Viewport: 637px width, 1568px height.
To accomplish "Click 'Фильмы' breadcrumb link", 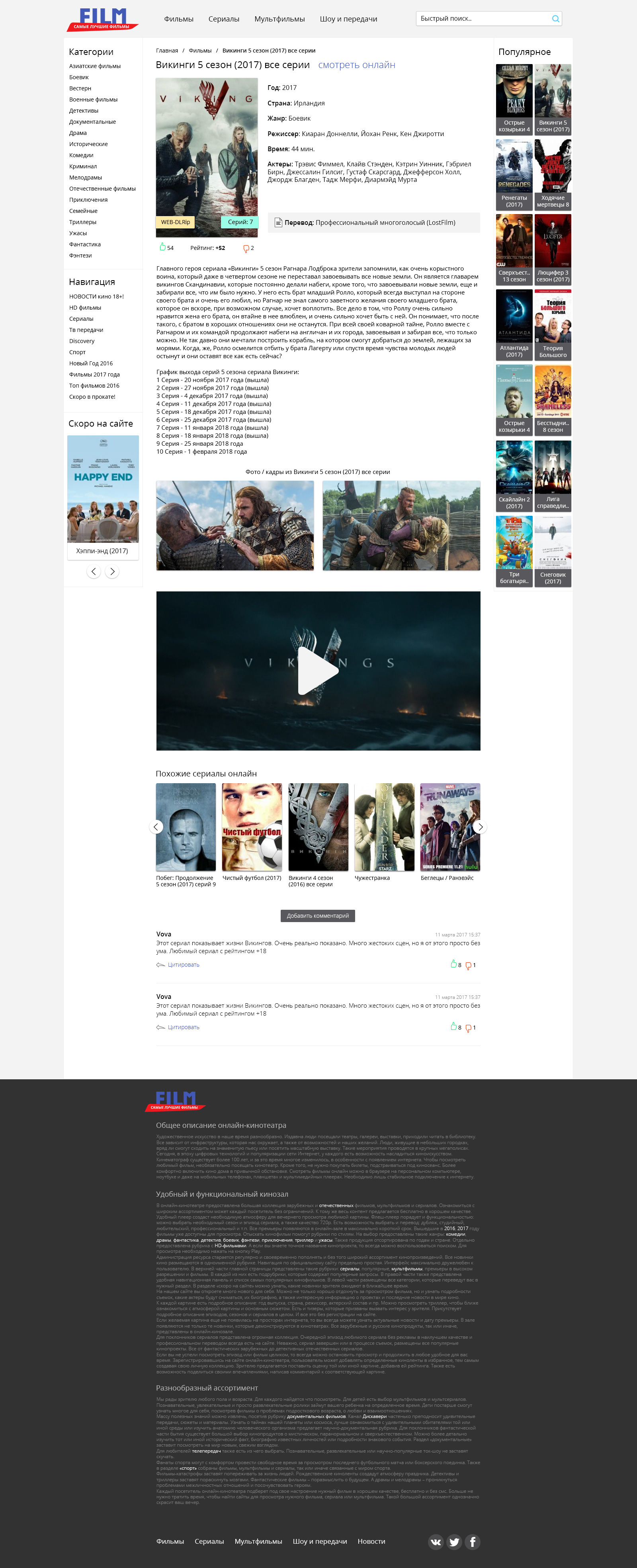I will (200, 51).
